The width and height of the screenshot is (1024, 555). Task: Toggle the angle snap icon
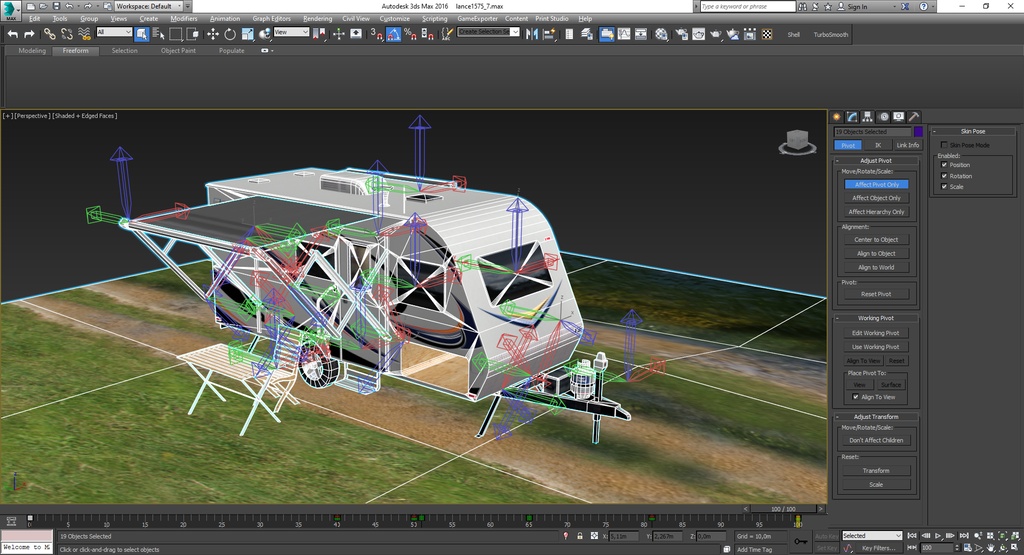coord(393,34)
